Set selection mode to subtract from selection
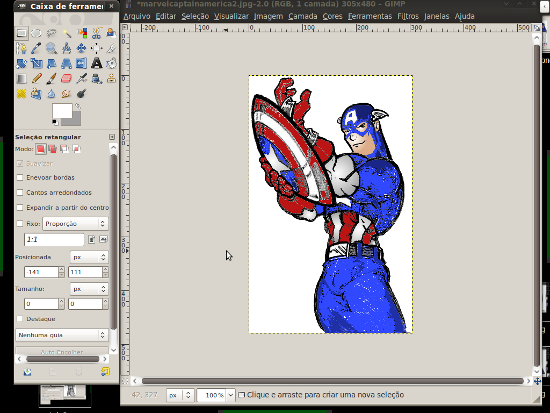Viewport: 550px width, 413px height. tap(65, 149)
